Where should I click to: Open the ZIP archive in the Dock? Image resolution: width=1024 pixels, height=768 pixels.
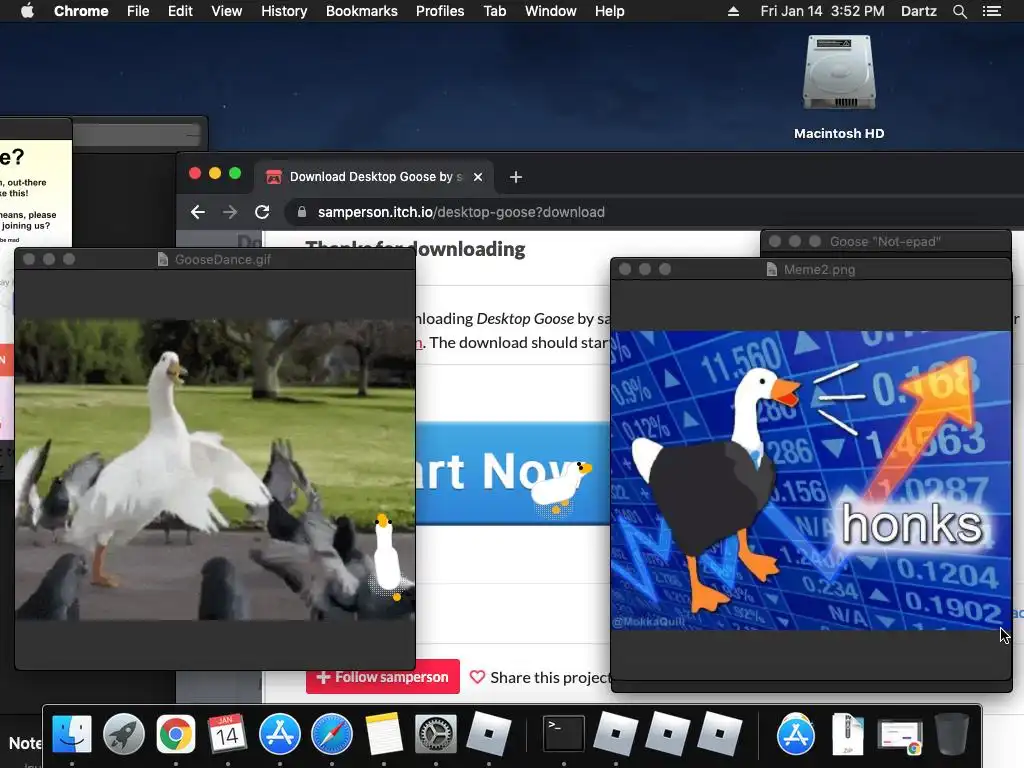848,734
